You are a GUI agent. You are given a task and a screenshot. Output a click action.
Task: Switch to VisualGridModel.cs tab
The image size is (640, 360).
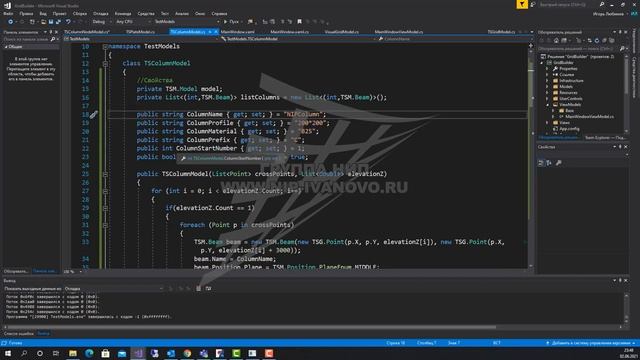pos(342,31)
